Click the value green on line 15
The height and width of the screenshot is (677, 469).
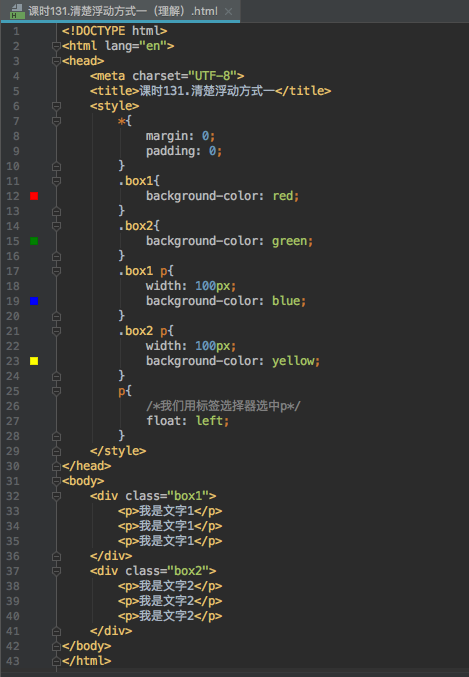[x=290, y=241]
